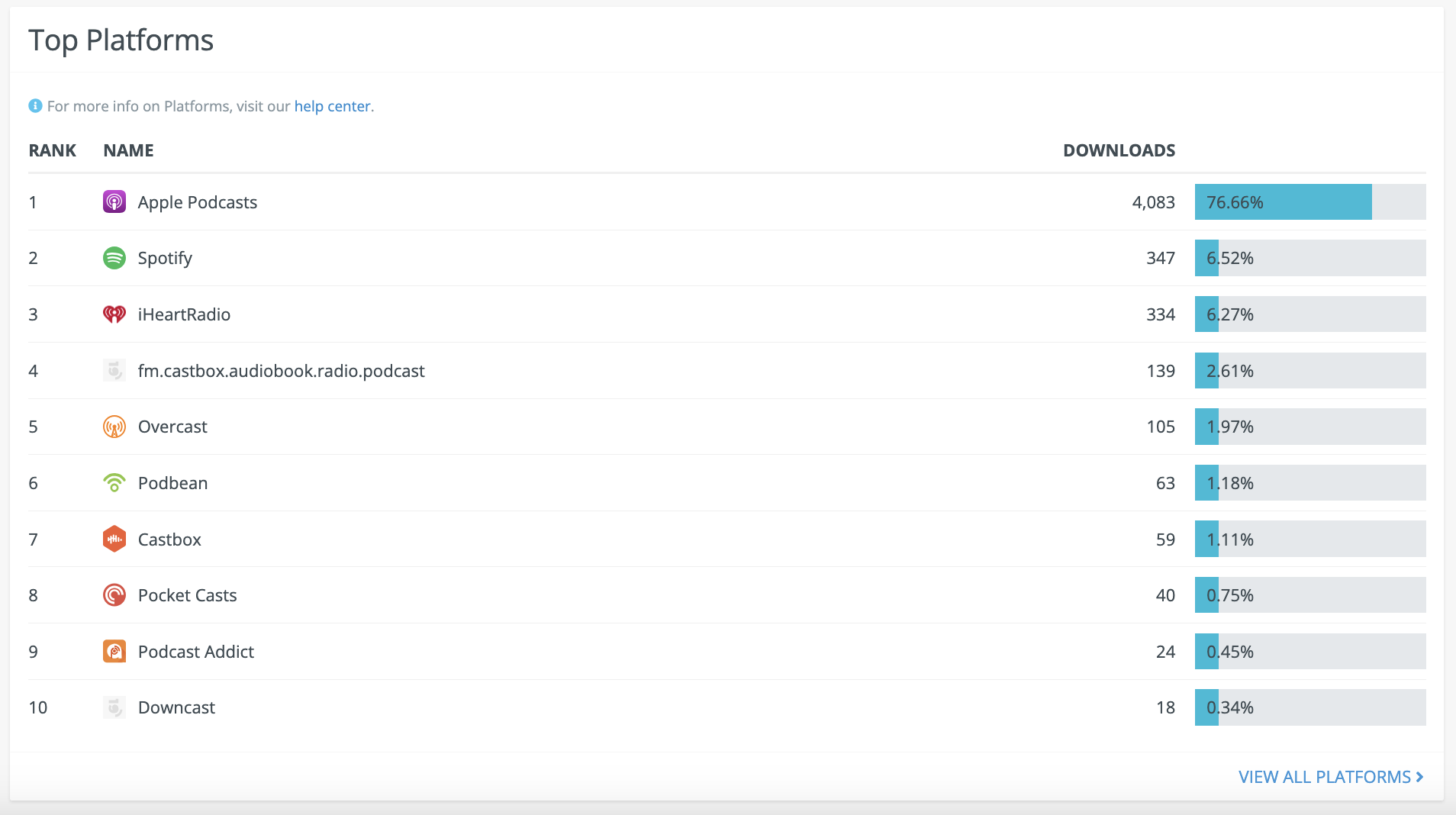Click the green Podbean wifi-style icon

pyautogui.click(x=114, y=483)
